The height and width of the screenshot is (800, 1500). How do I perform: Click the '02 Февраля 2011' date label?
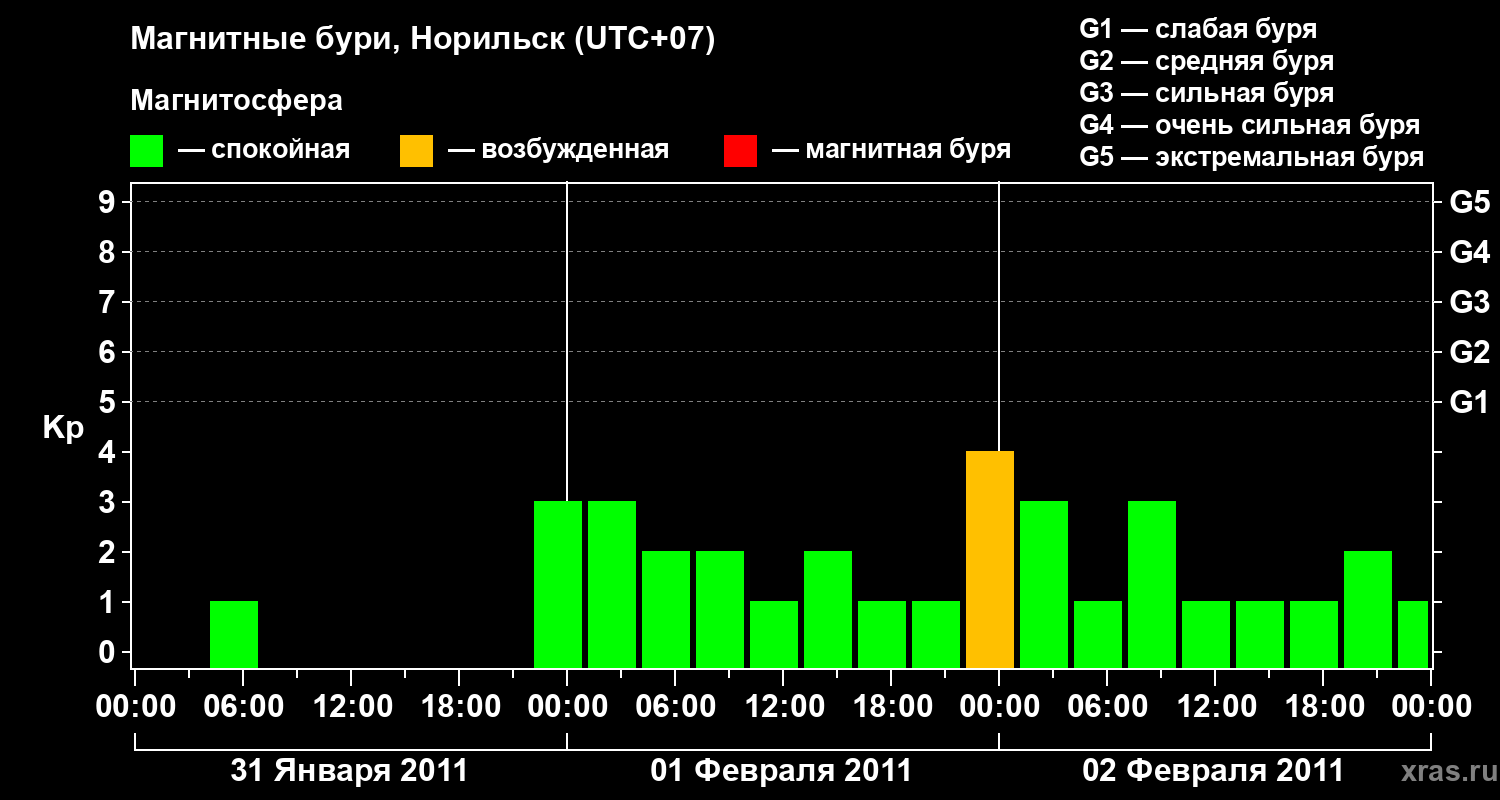[1213, 771]
